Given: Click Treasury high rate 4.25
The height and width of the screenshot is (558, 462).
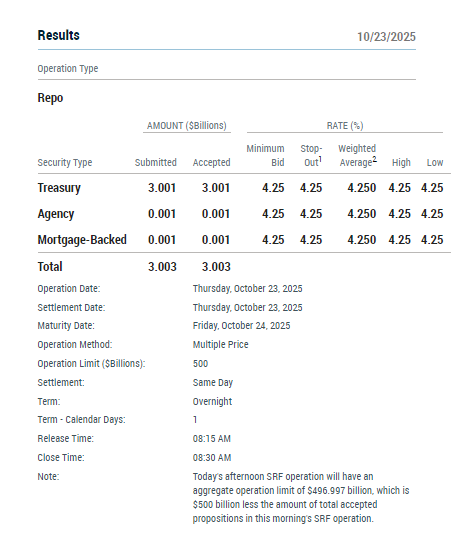Looking at the screenshot, I should [x=400, y=188].
